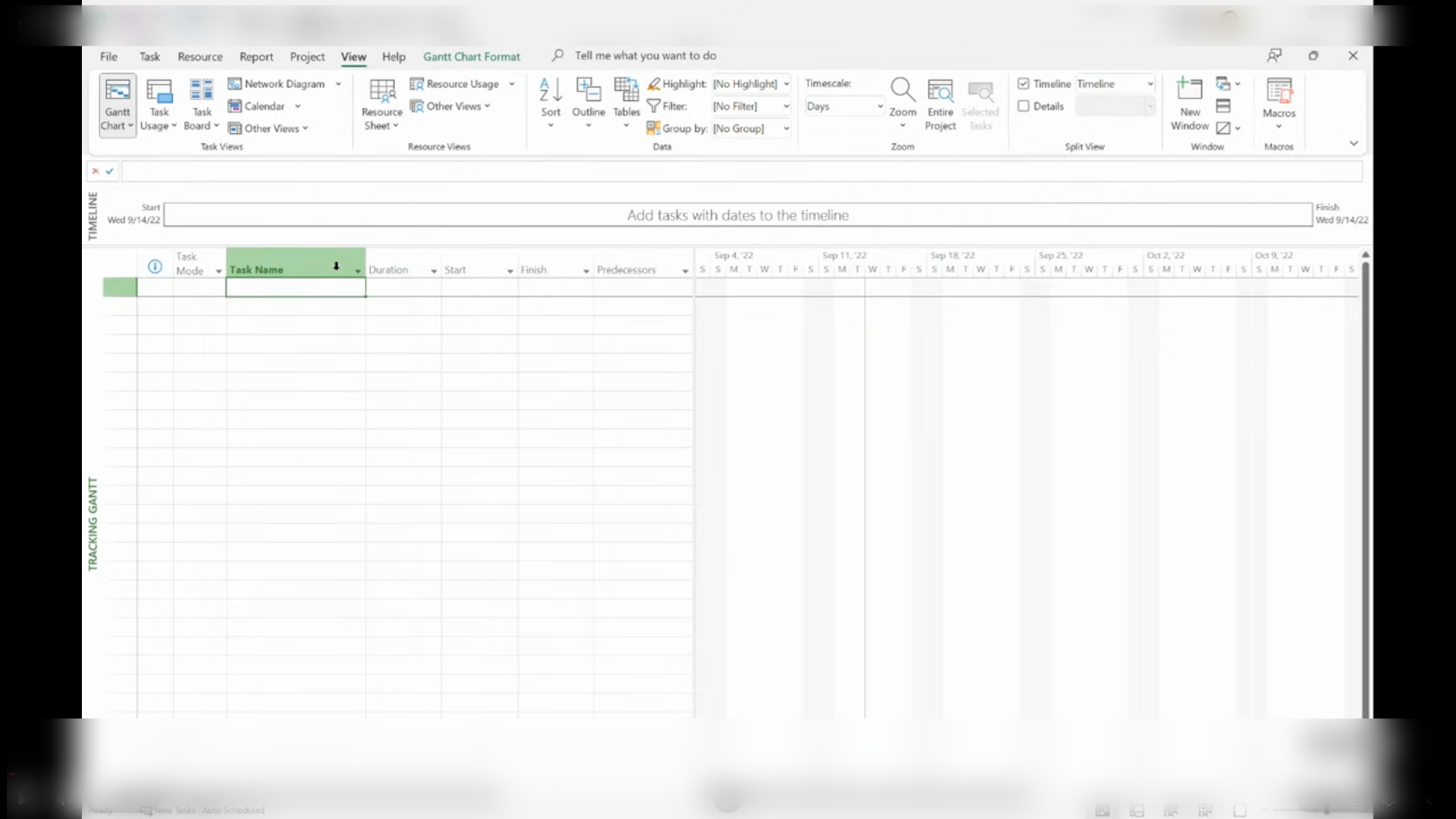Viewport: 1456px width, 819px height.
Task: Click the Tables icon
Action: point(626,91)
